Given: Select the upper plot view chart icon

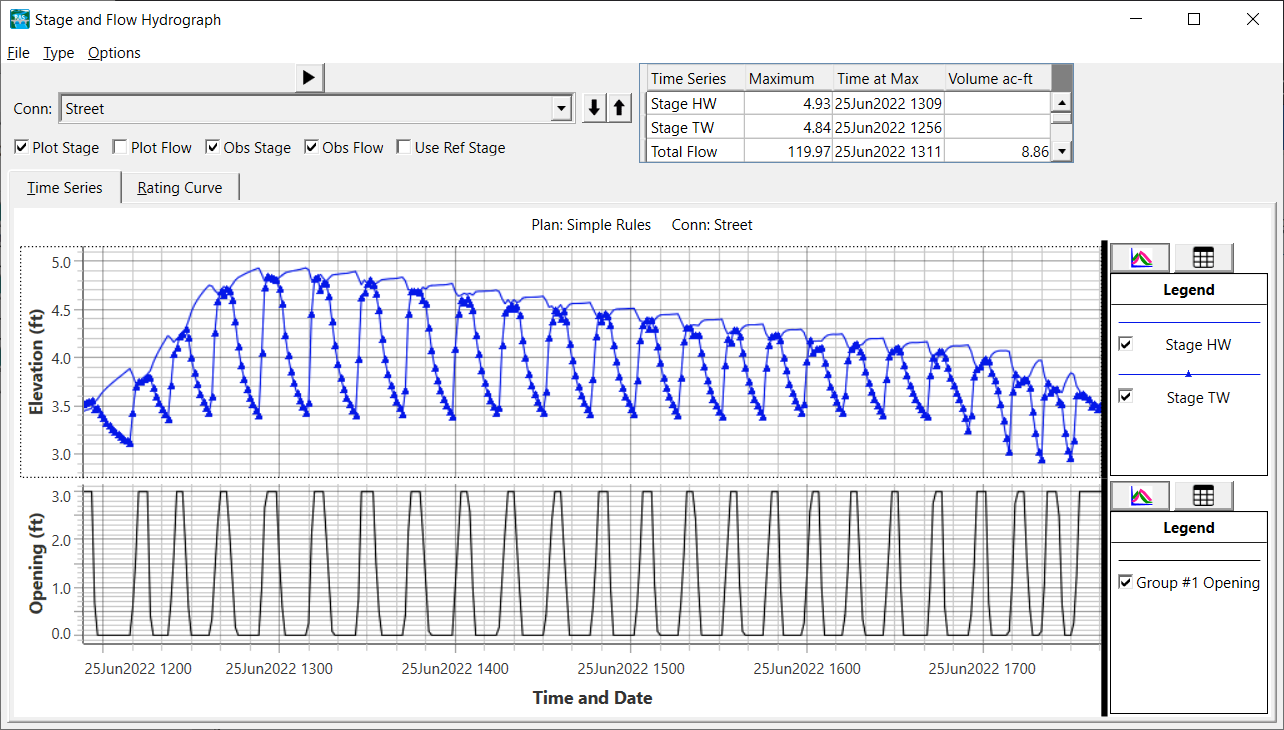Looking at the screenshot, I should 1141,258.
